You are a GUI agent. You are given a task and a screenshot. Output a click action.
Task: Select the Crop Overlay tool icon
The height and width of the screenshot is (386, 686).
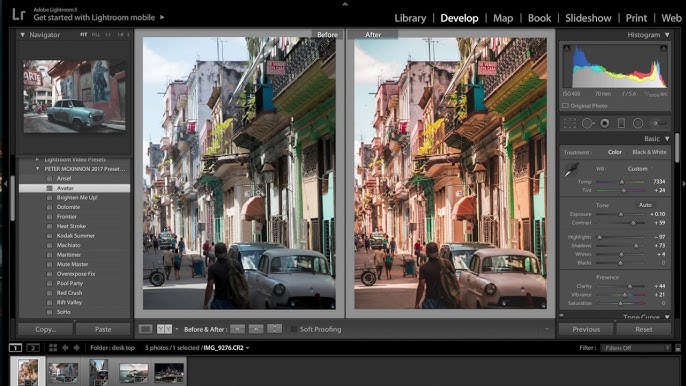click(x=570, y=123)
